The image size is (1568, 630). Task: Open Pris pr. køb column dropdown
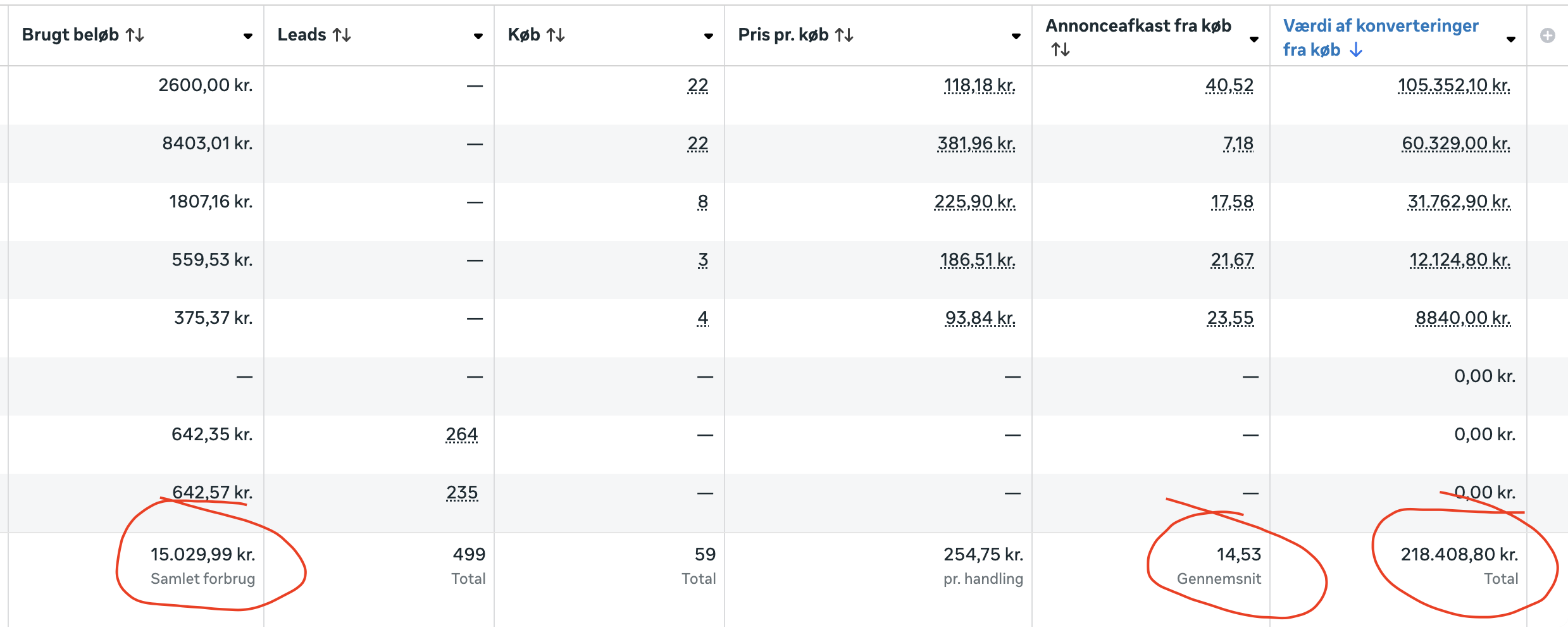[x=1016, y=37]
